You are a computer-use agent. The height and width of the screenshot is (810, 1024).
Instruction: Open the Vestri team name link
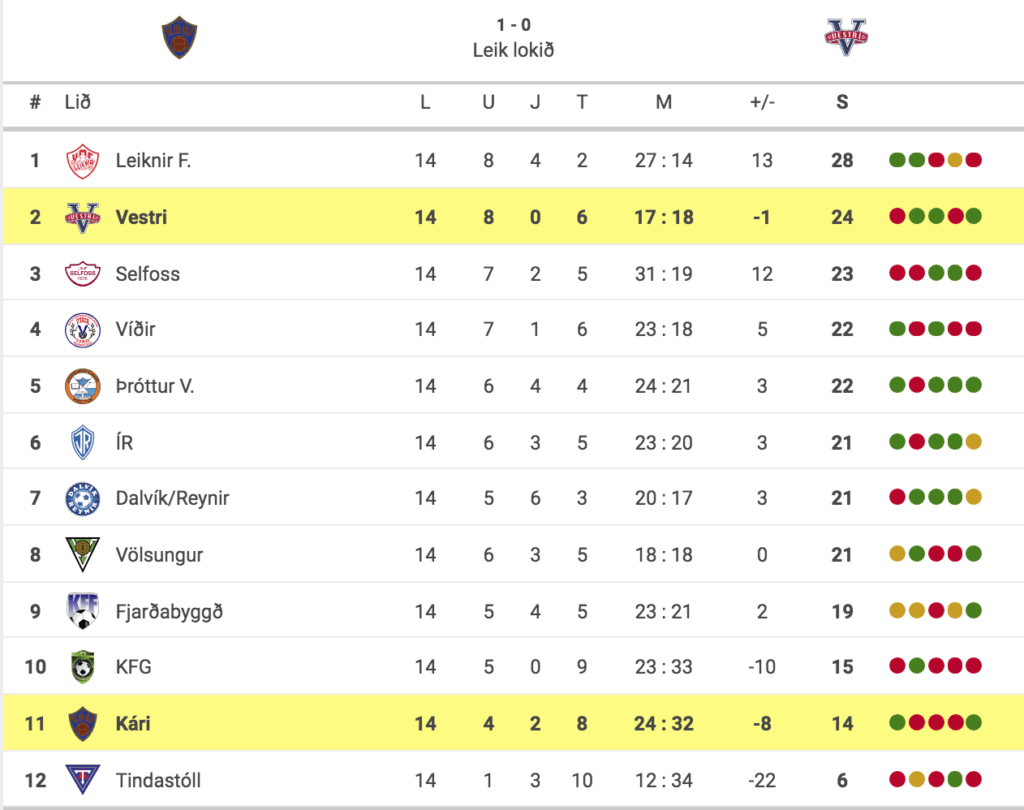[141, 217]
